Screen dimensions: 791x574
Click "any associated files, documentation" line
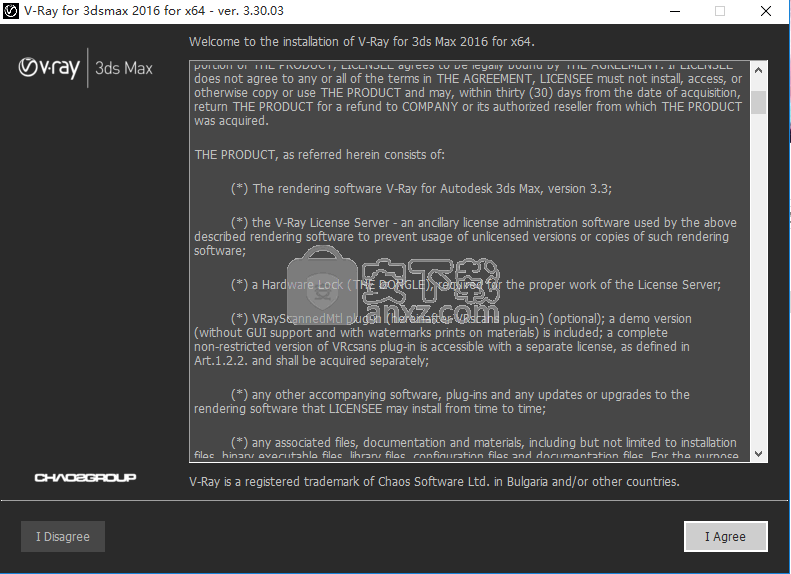point(484,443)
